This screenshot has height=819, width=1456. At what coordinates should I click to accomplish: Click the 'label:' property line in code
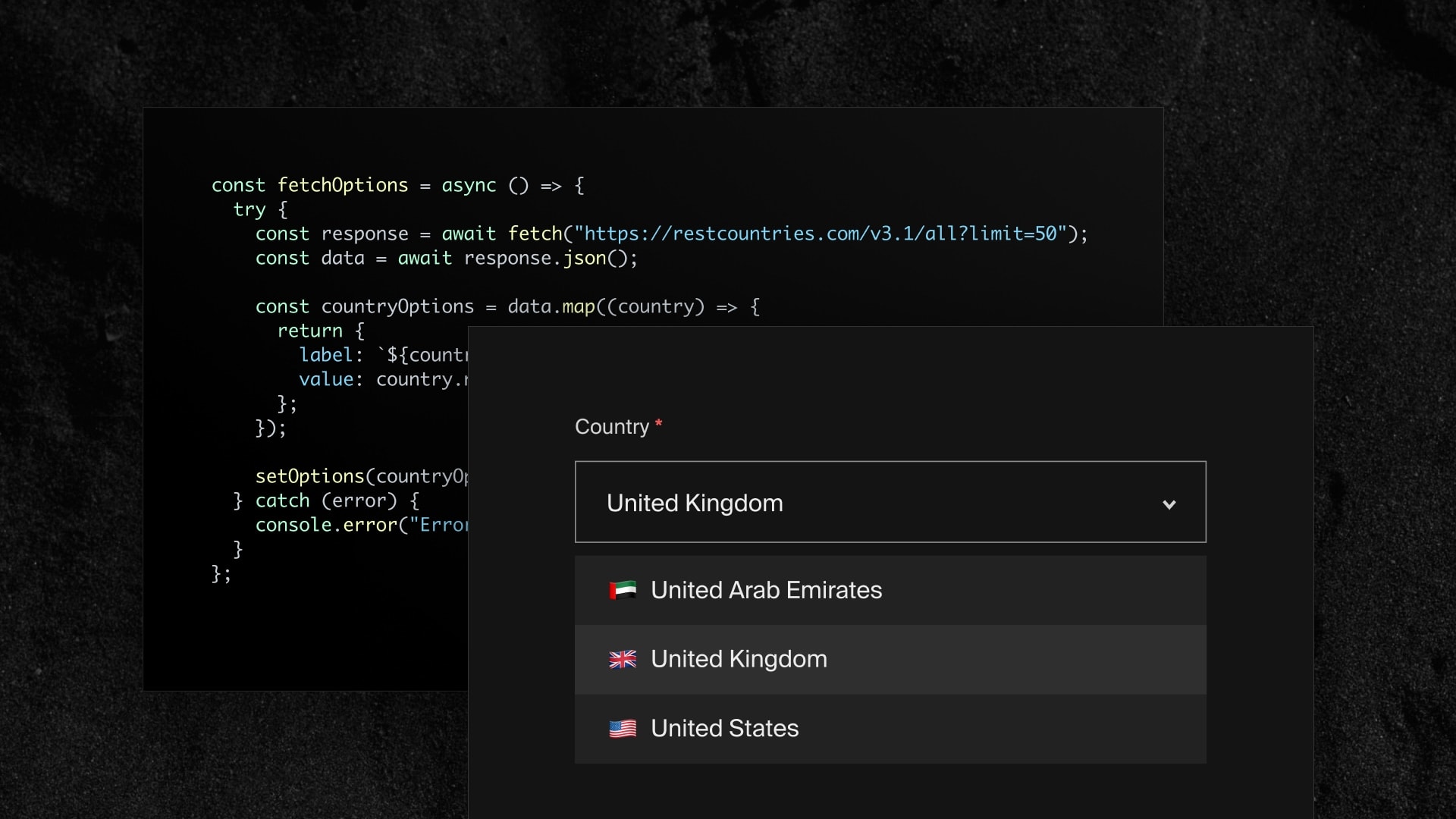[x=384, y=355]
